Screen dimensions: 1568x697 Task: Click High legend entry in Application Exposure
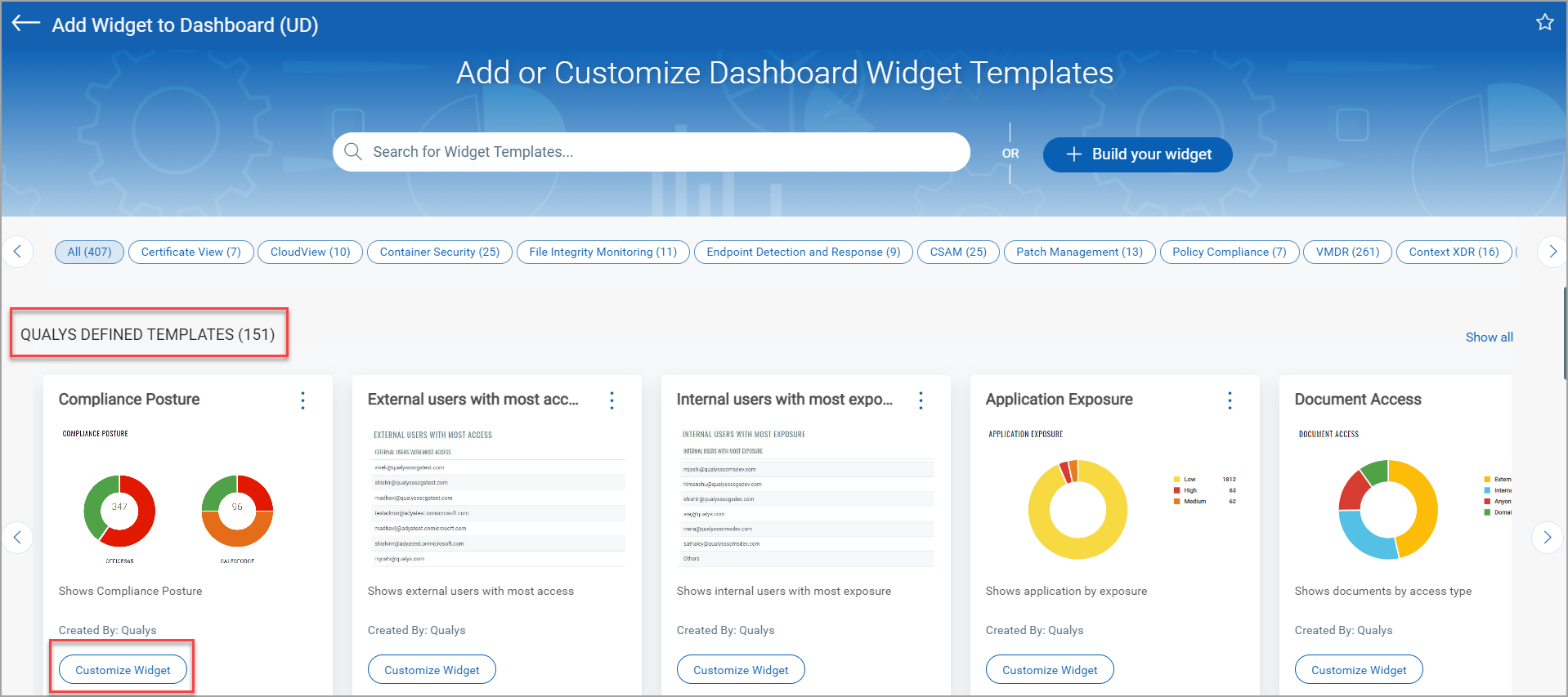coord(1204,490)
